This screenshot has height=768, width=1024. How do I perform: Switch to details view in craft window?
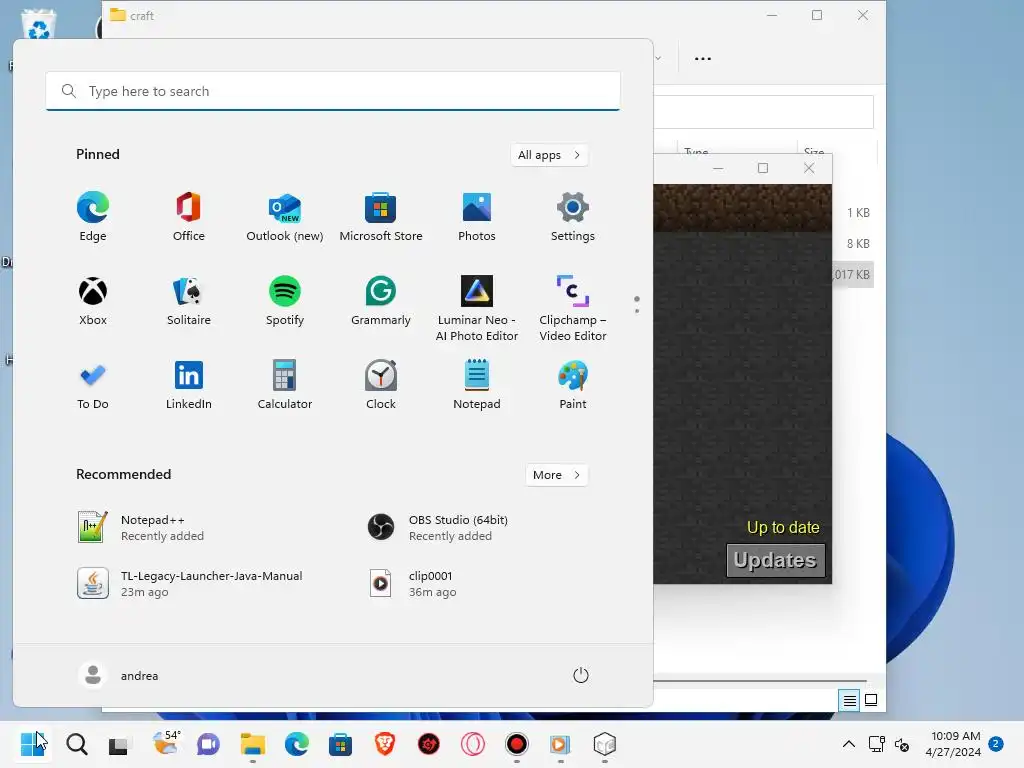pyautogui.click(x=849, y=701)
